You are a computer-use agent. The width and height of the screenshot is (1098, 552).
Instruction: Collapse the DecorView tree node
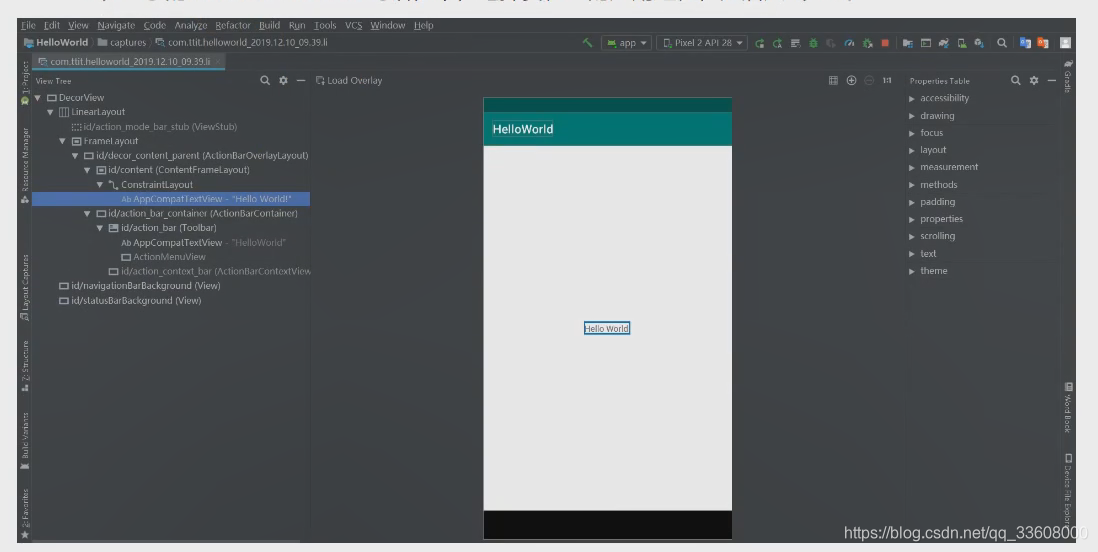38,98
